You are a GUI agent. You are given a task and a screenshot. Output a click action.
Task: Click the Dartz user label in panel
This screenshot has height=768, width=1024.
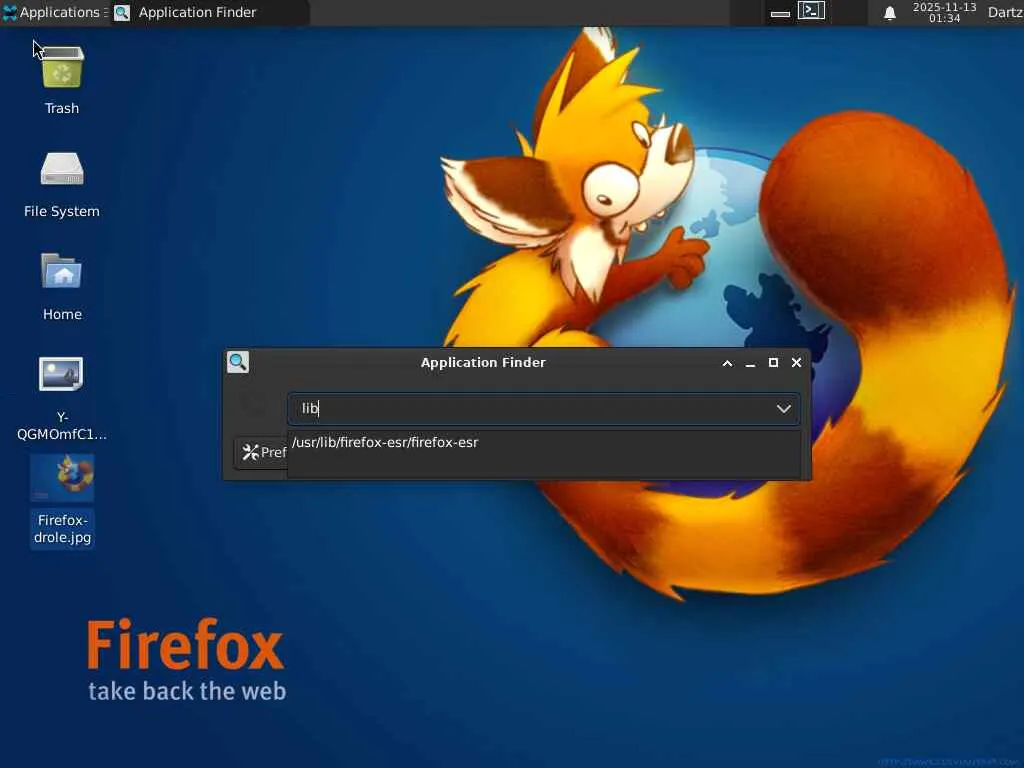(1005, 12)
